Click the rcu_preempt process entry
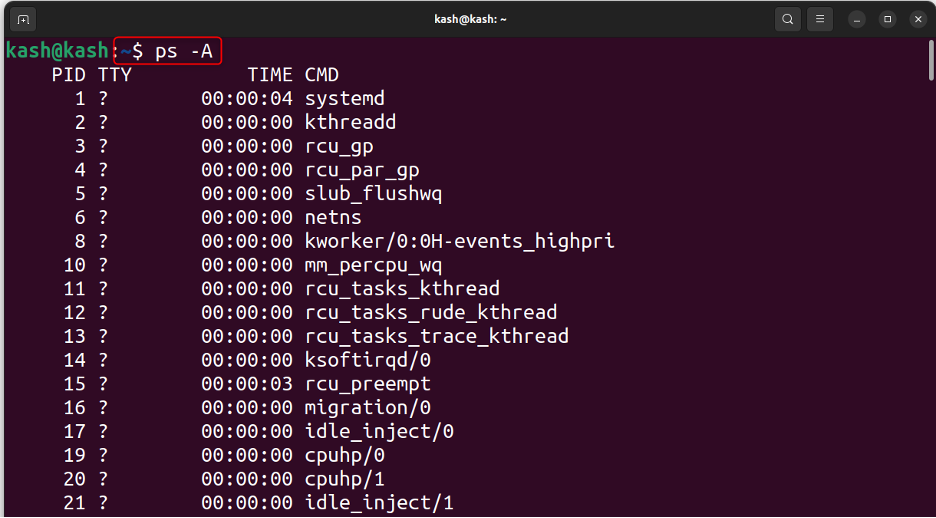936x518 pixels. point(368,384)
